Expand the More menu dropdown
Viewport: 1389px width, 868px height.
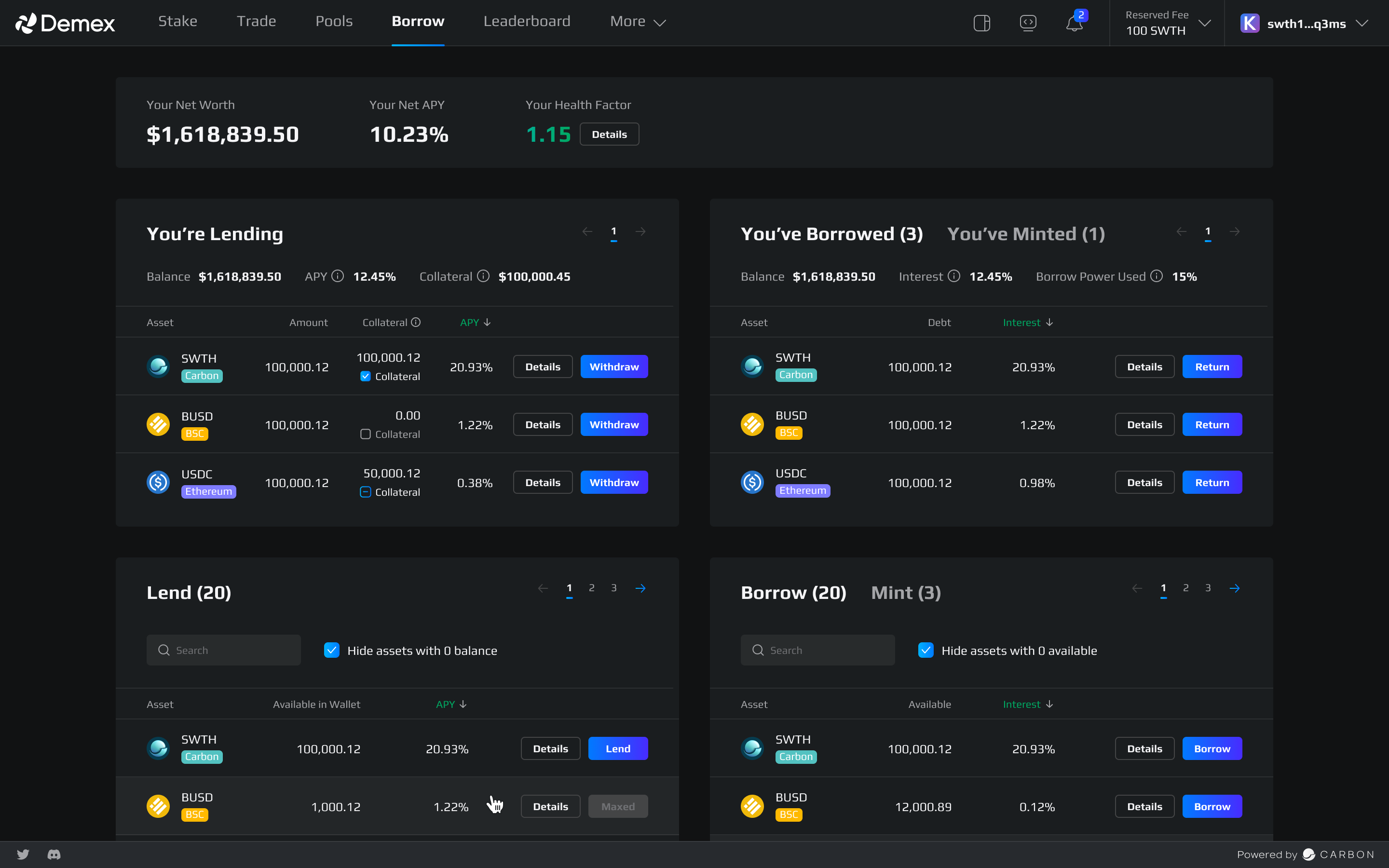[x=638, y=22]
